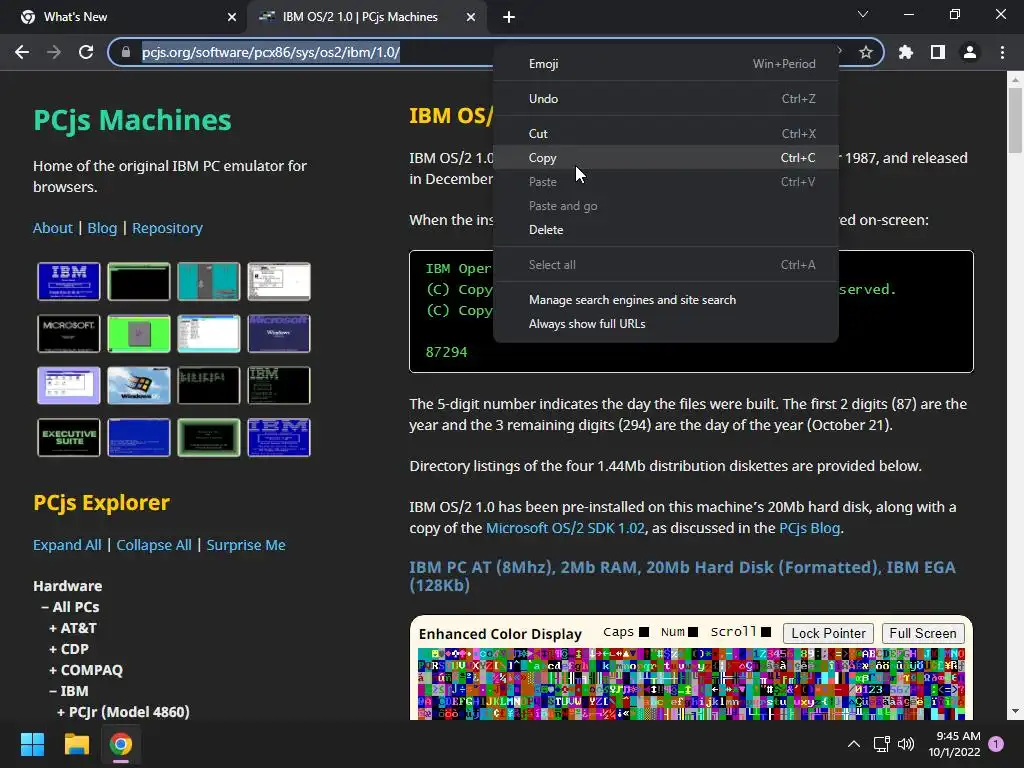Open the black screen green-border thumbnail
Viewport: 1024px width, 768px height.
pos(138,281)
